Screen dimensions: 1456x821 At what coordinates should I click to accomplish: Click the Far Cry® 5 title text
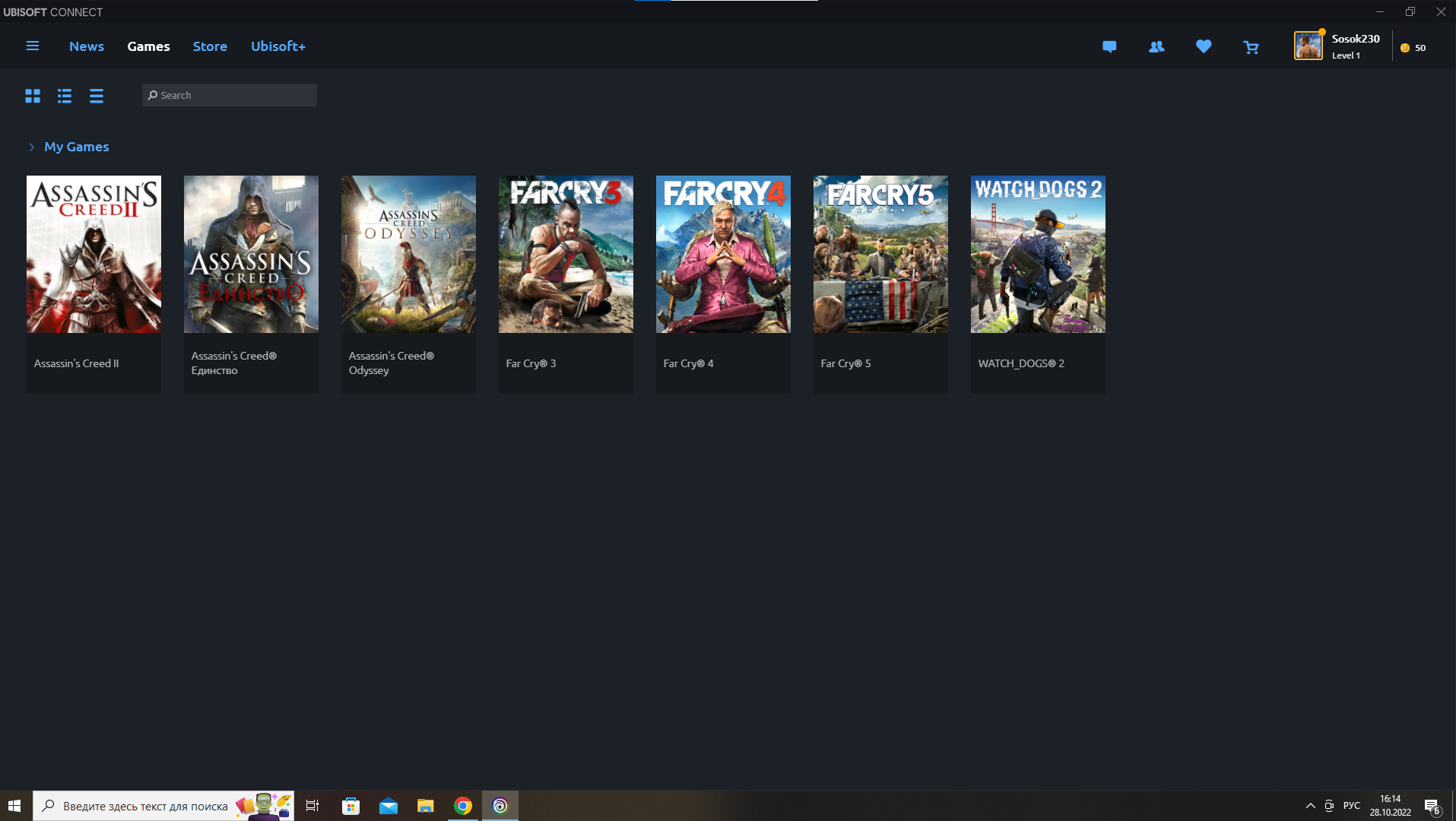click(845, 363)
